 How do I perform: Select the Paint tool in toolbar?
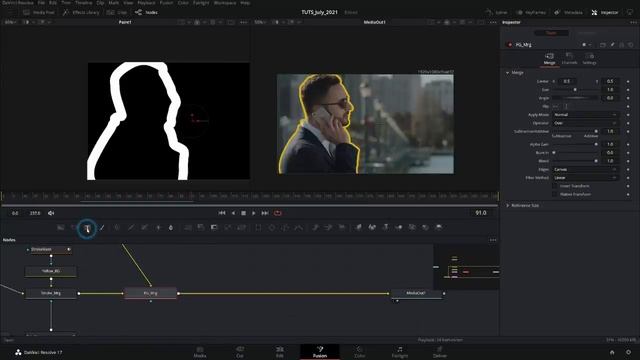click(102, 227)
